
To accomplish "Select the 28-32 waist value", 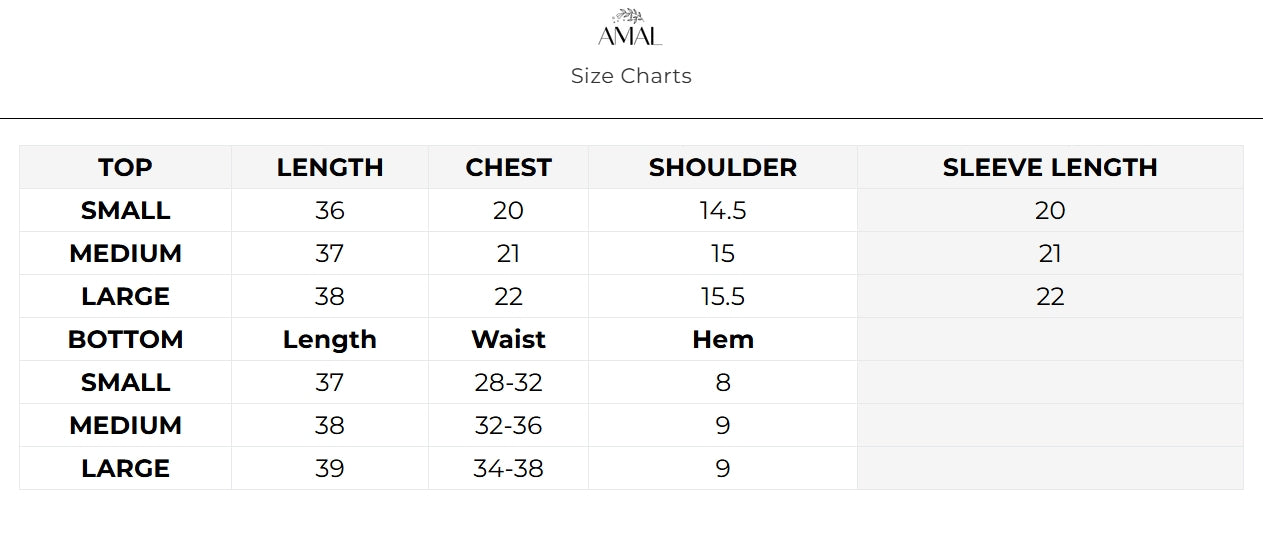I will pos(508,383).
